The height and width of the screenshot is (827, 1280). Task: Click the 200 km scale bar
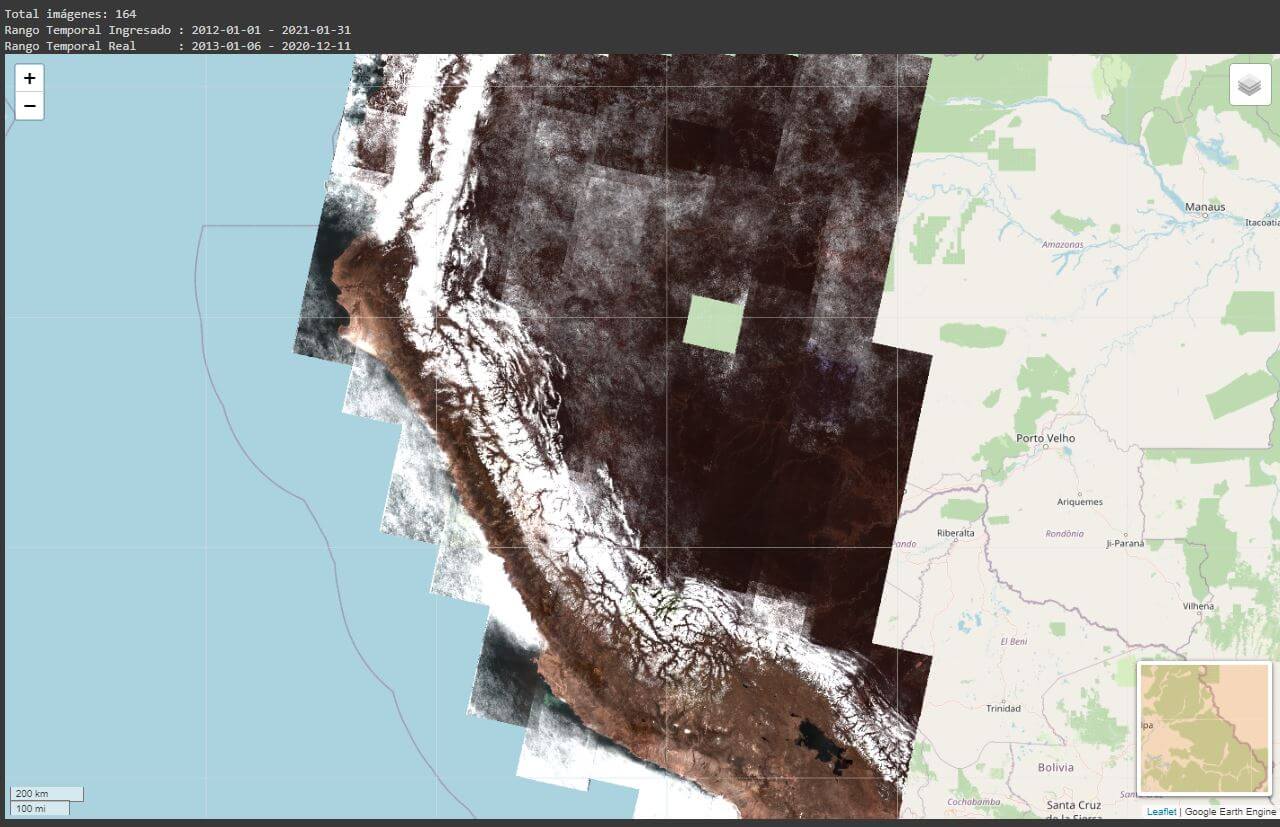46,793
